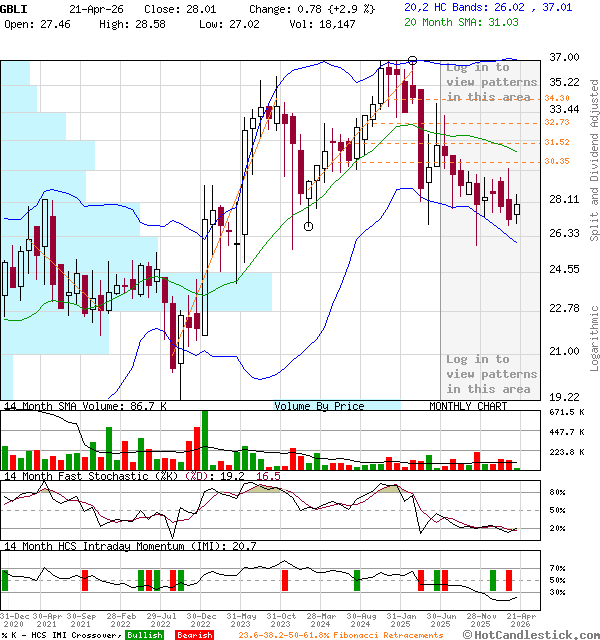Click the circle marker near 26.33 low
Image resolution: width=600 pixels, height=640 pixels.
click(x=309, y=226)
